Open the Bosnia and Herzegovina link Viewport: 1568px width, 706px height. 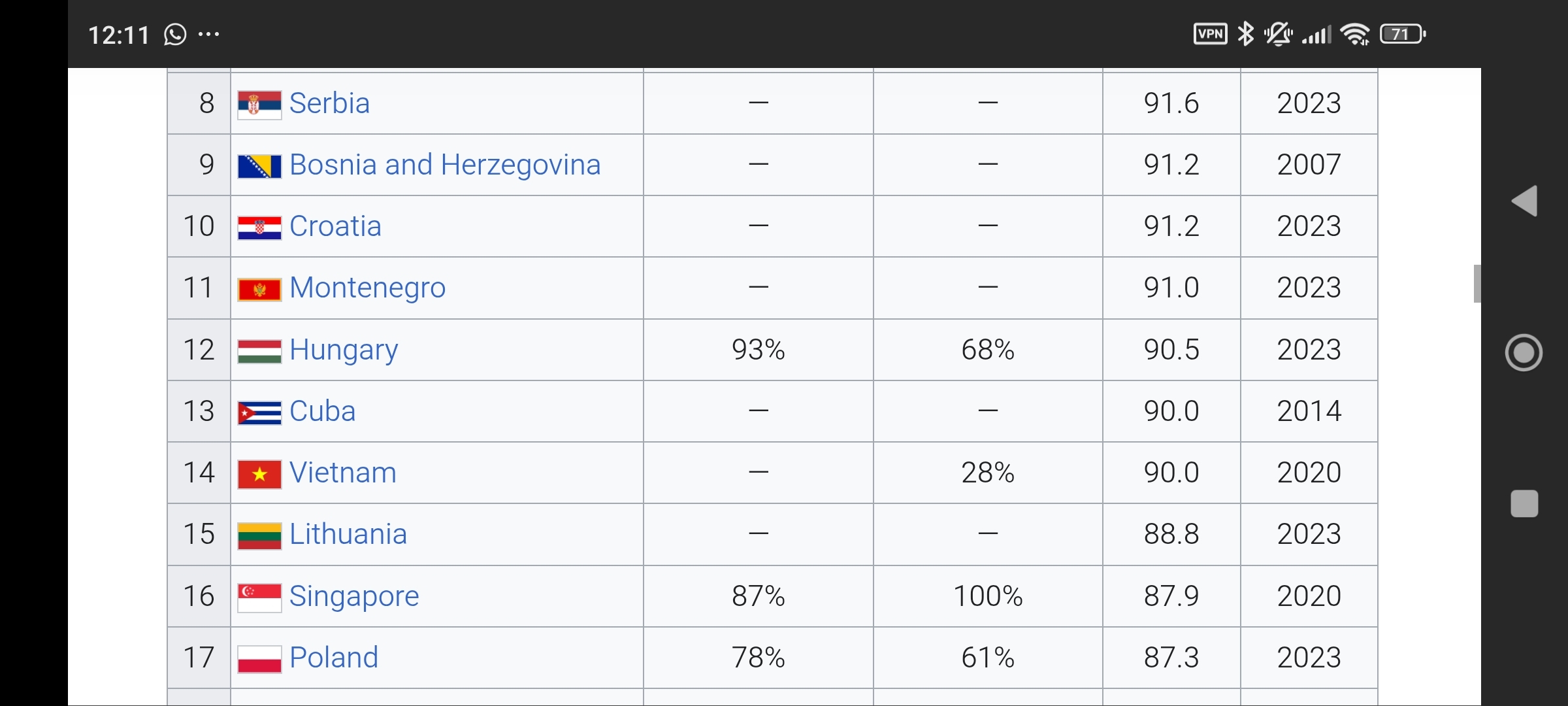(x=444, y=165)
